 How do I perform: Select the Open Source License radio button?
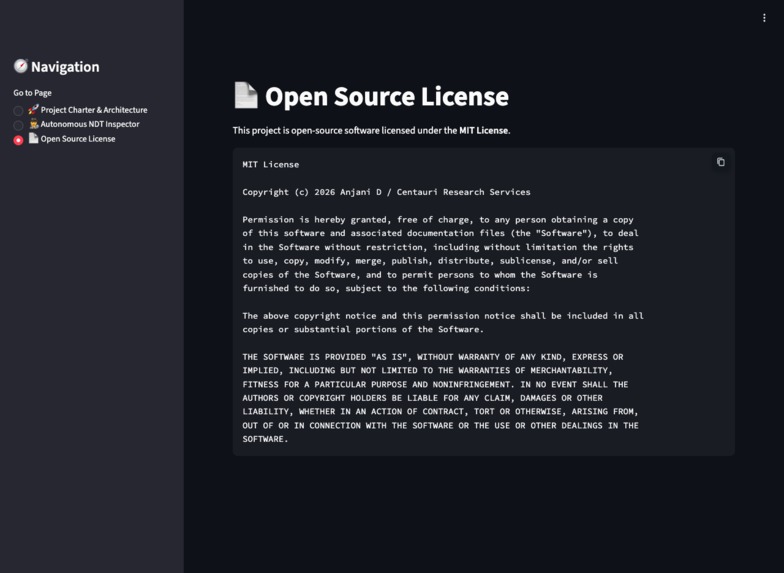pyautogui.click(x=18, y=140)
